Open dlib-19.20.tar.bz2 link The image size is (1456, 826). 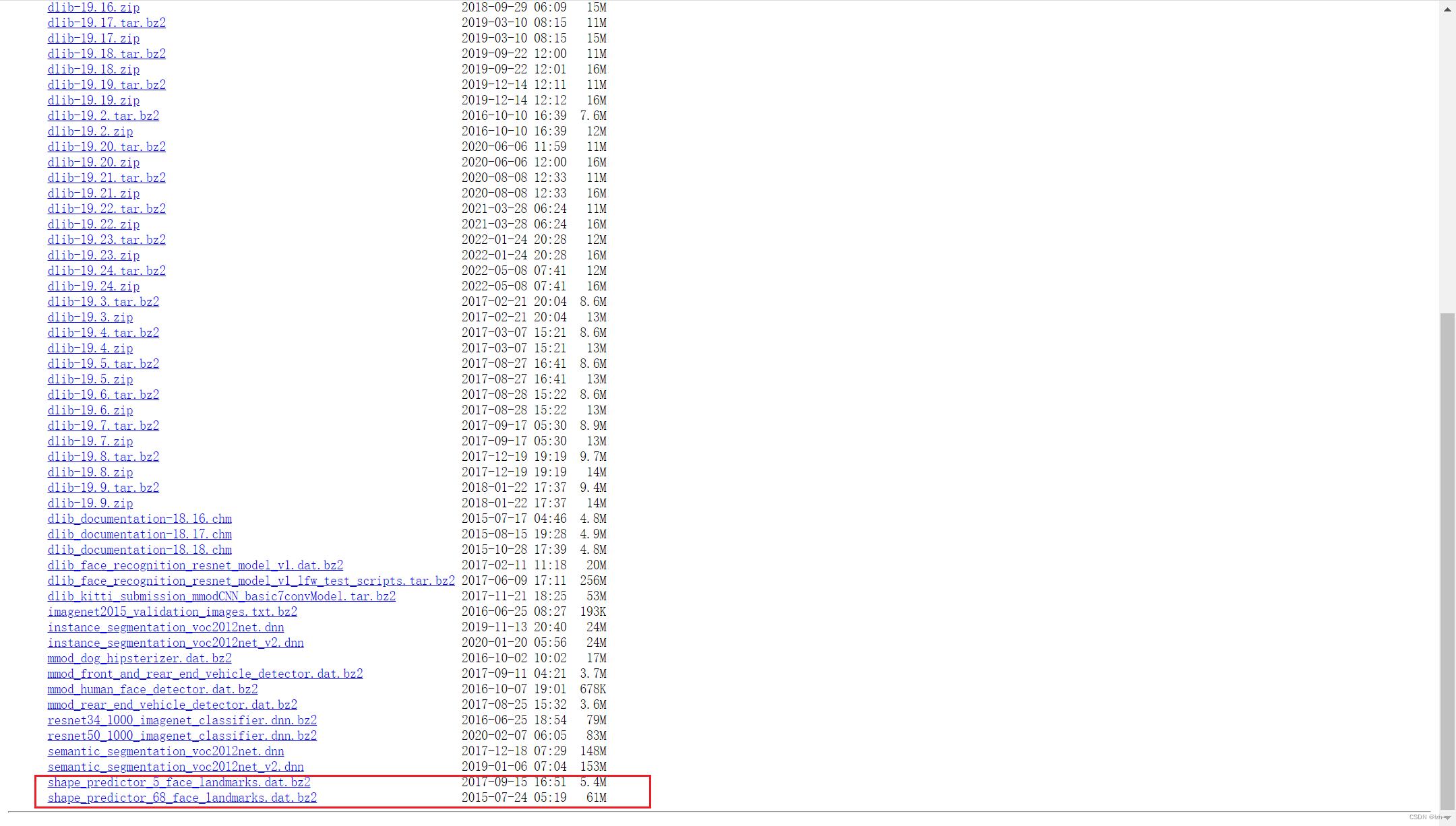point(107,147)
